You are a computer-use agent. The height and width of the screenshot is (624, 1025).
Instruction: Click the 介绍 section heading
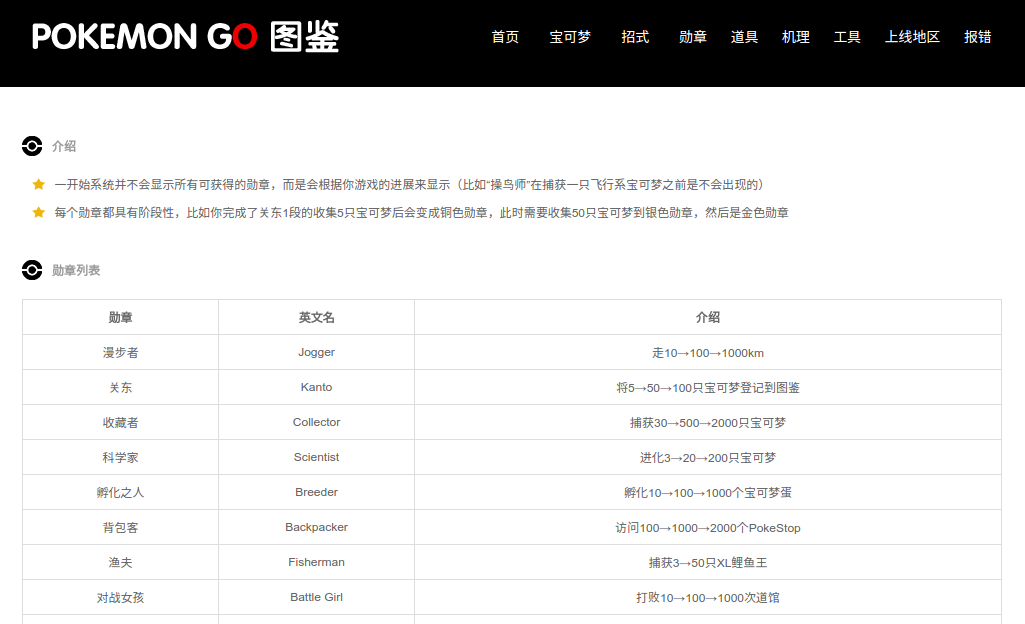click(x=64, y=146)
